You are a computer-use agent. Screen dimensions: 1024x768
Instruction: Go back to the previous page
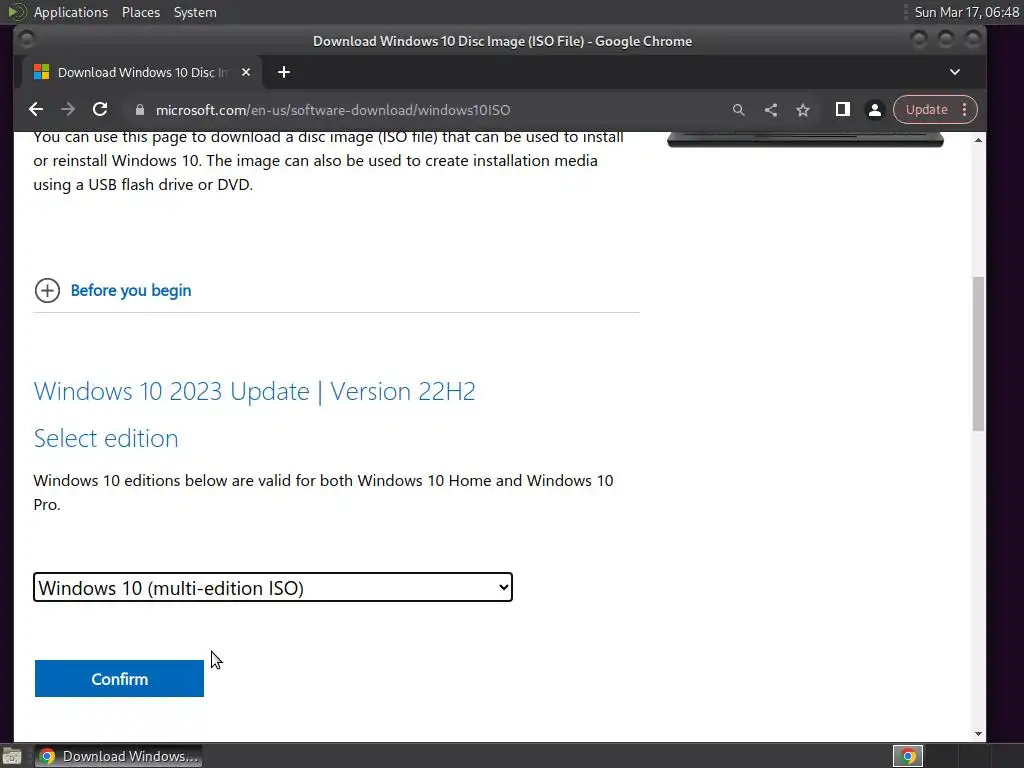36,110
